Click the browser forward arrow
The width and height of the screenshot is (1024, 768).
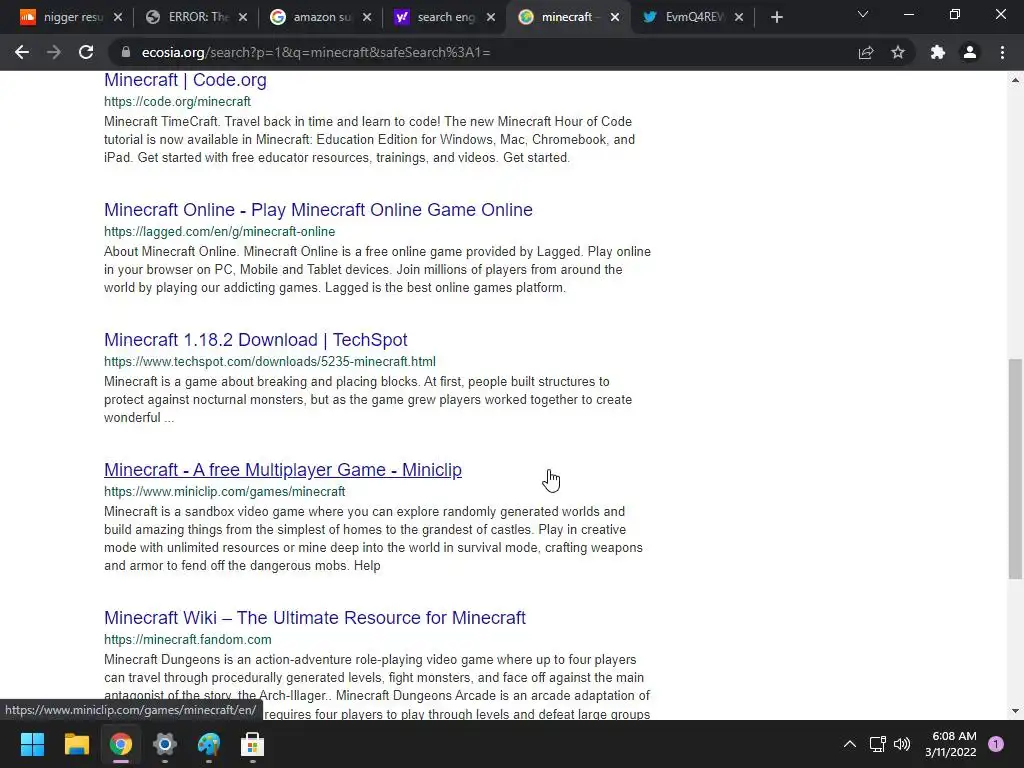(54, 52)
